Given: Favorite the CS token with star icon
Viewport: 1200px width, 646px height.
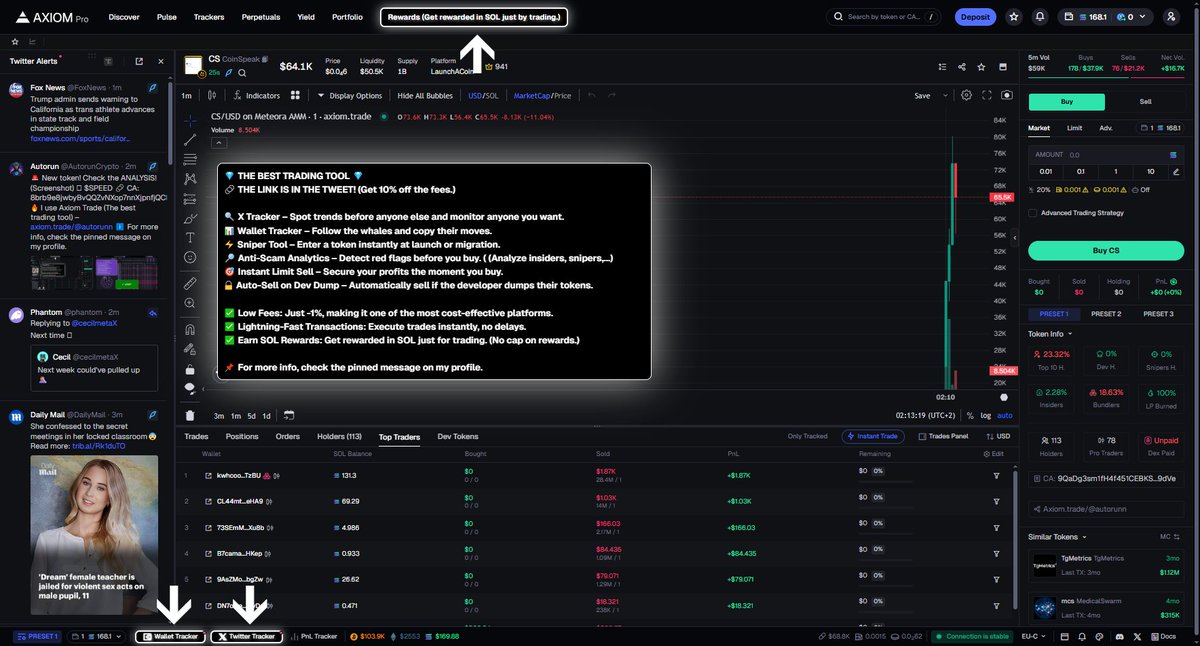Looking at the screenshot, I should 981,67.
